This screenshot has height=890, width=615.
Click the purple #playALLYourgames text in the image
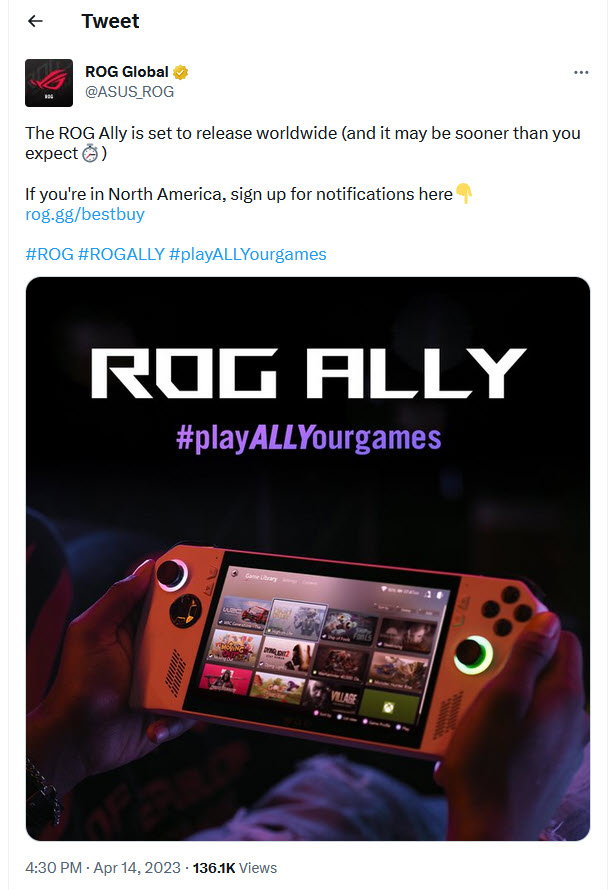tap(308, 437)
